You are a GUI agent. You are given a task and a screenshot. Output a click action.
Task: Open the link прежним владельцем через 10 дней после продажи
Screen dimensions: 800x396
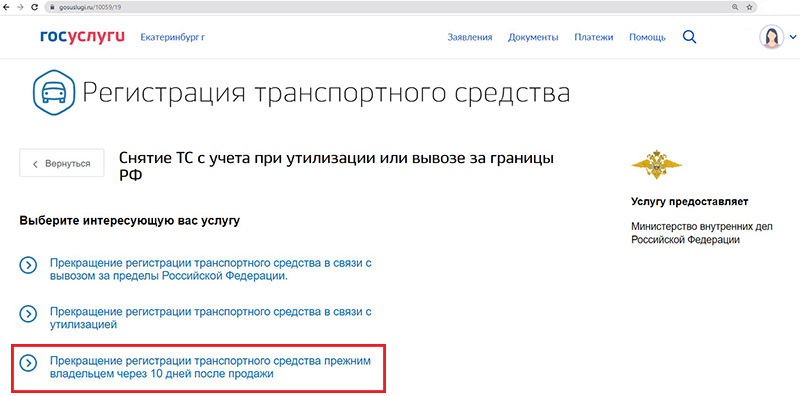pyautogui.click(x=210, y=367)
